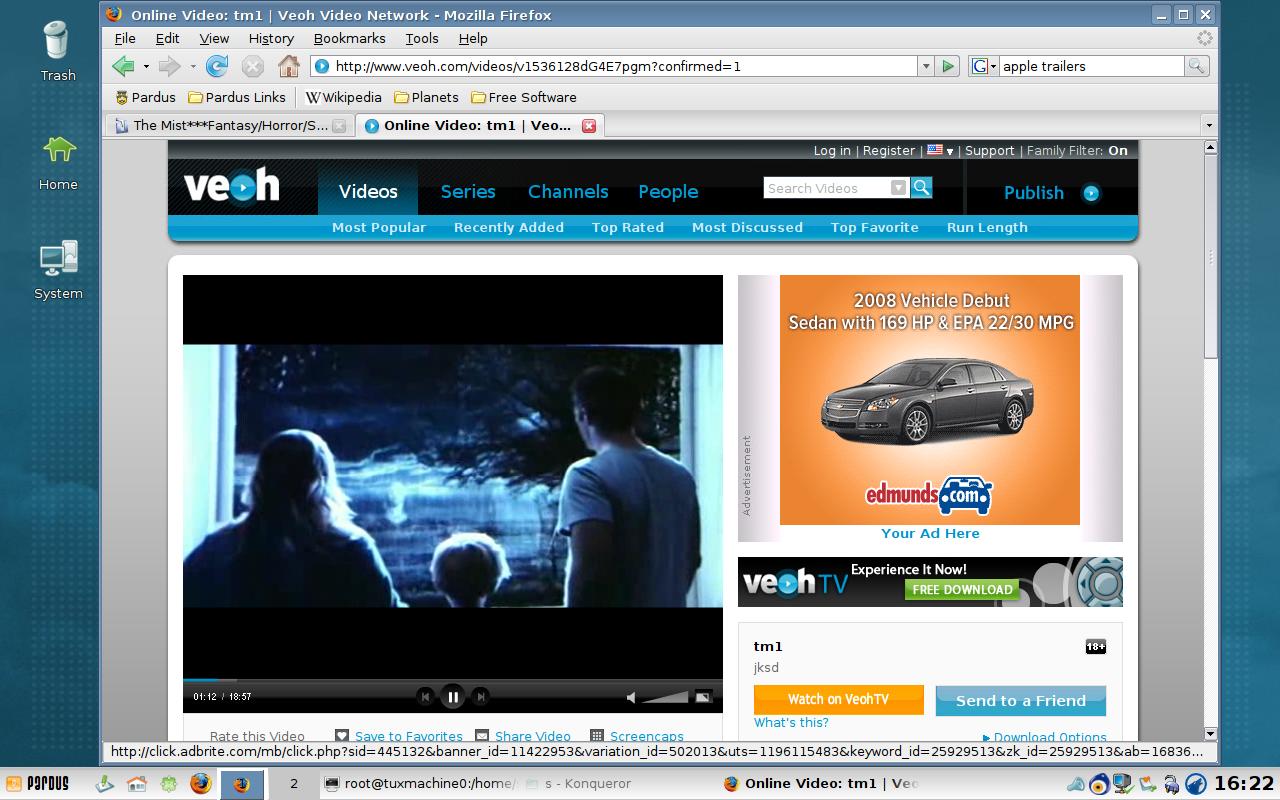Open the File menu
The height and width of the screenshot is (800, 1280).
point(125,38)
